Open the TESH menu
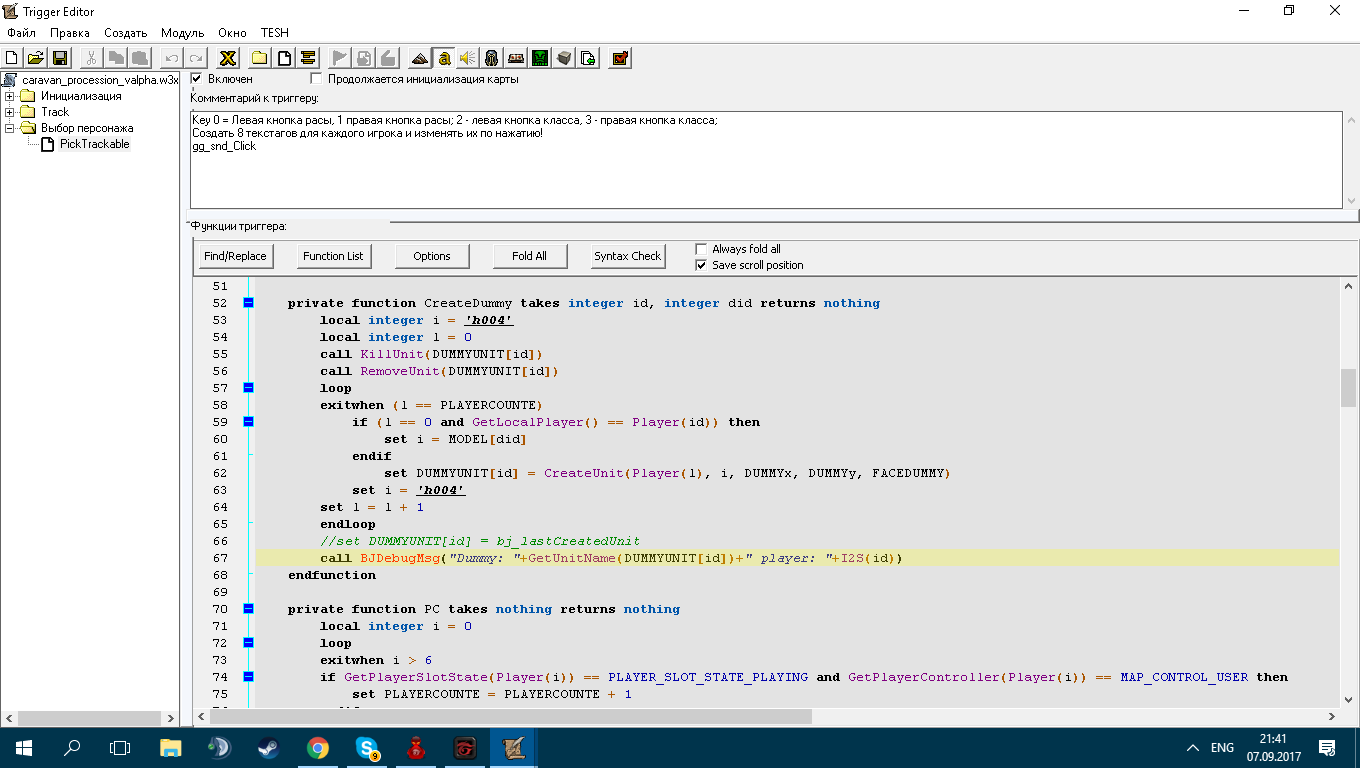Screen dimensions: 1360x768 (x=274, y=33)
